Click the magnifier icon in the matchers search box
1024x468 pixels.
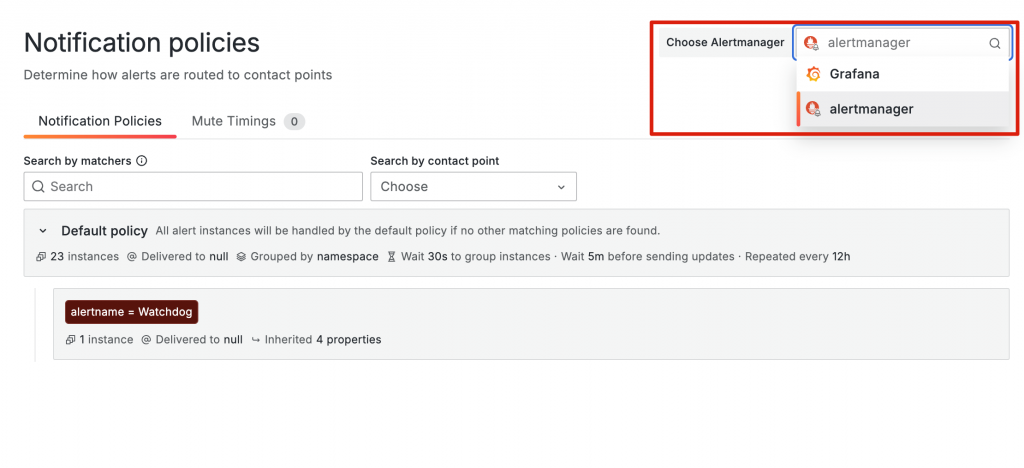38,187
